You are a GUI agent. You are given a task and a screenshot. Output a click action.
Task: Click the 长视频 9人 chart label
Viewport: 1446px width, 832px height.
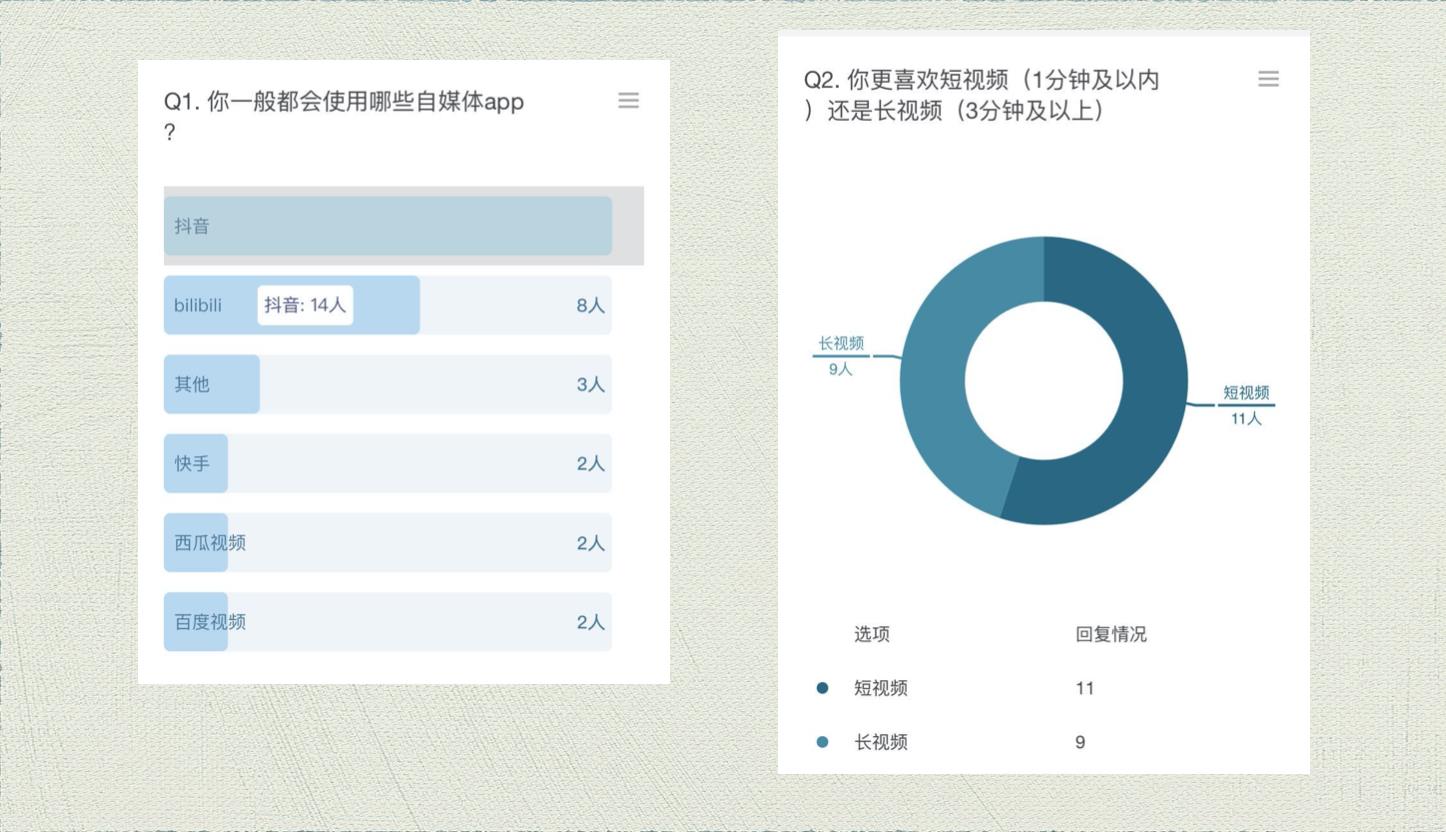point(841,356)
